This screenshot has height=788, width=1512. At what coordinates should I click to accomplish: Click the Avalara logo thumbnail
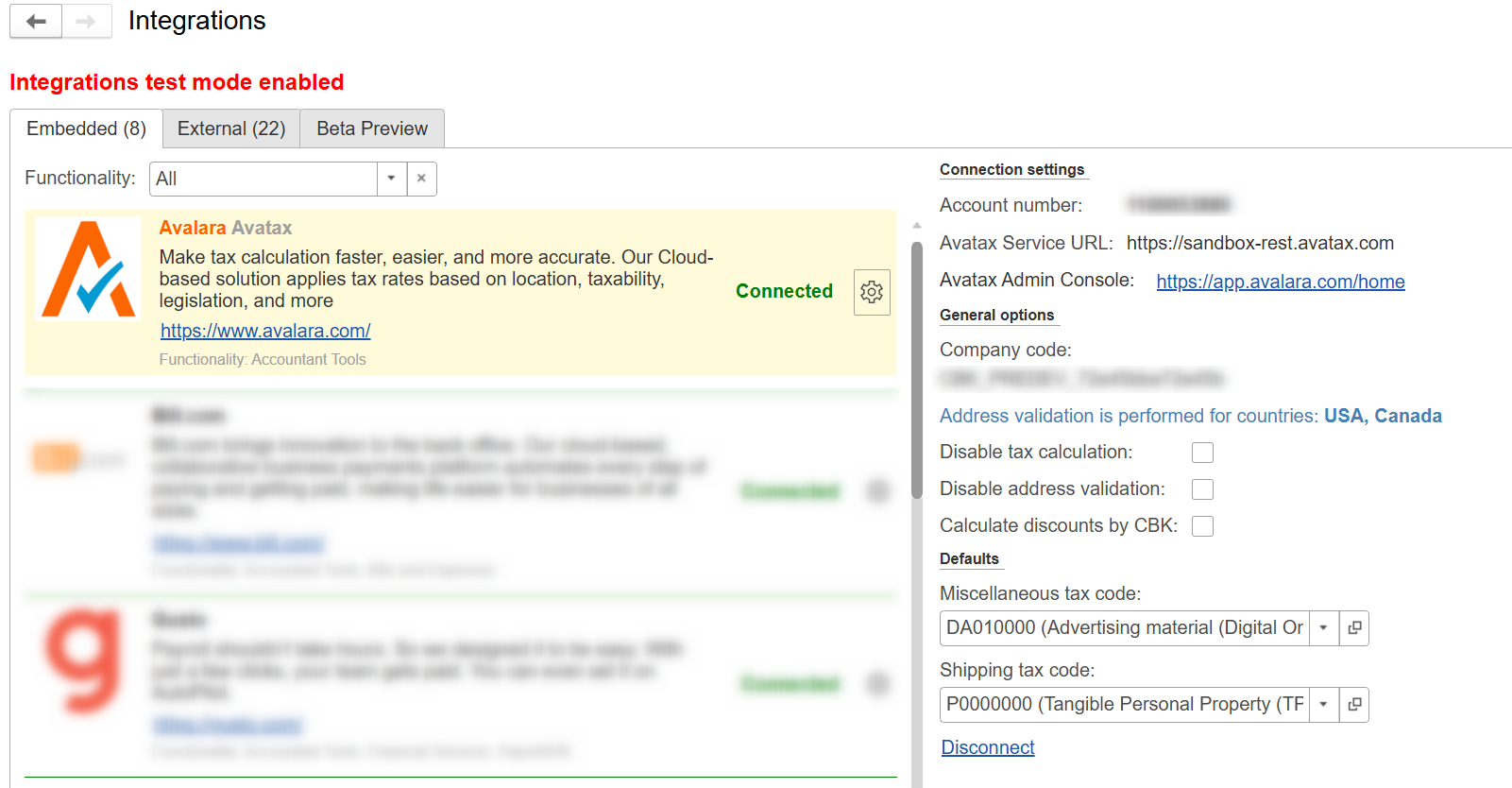88,269
